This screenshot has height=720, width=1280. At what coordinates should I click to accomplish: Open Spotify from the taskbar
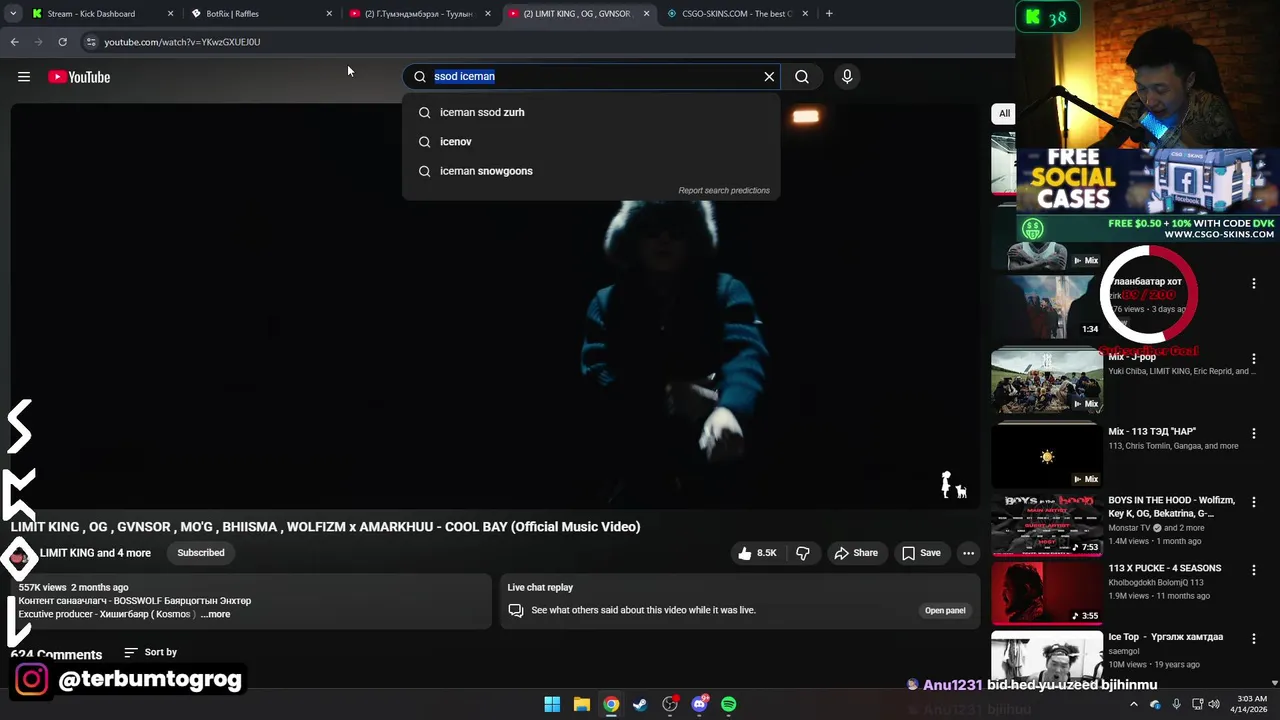tap(729, 704)
